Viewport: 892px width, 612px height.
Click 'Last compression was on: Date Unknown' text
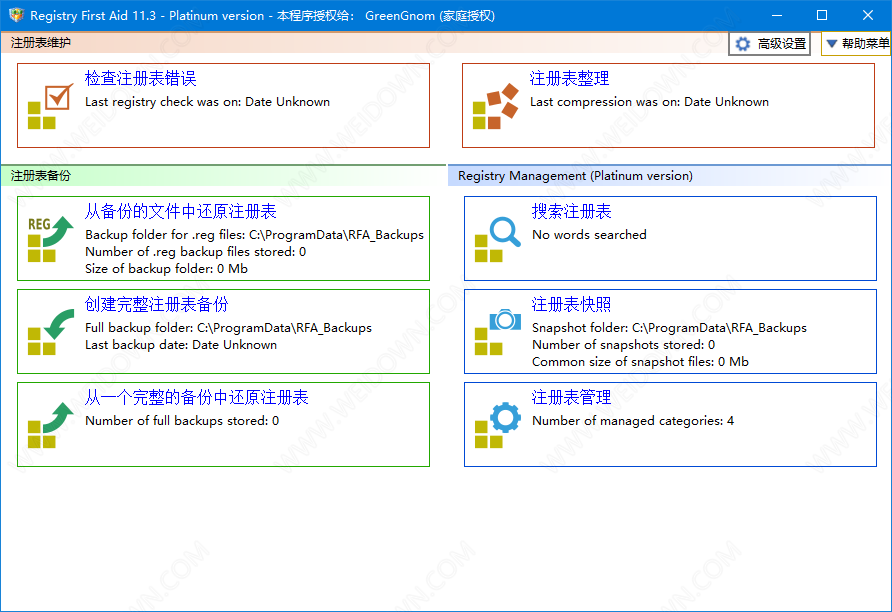[649, 102]
